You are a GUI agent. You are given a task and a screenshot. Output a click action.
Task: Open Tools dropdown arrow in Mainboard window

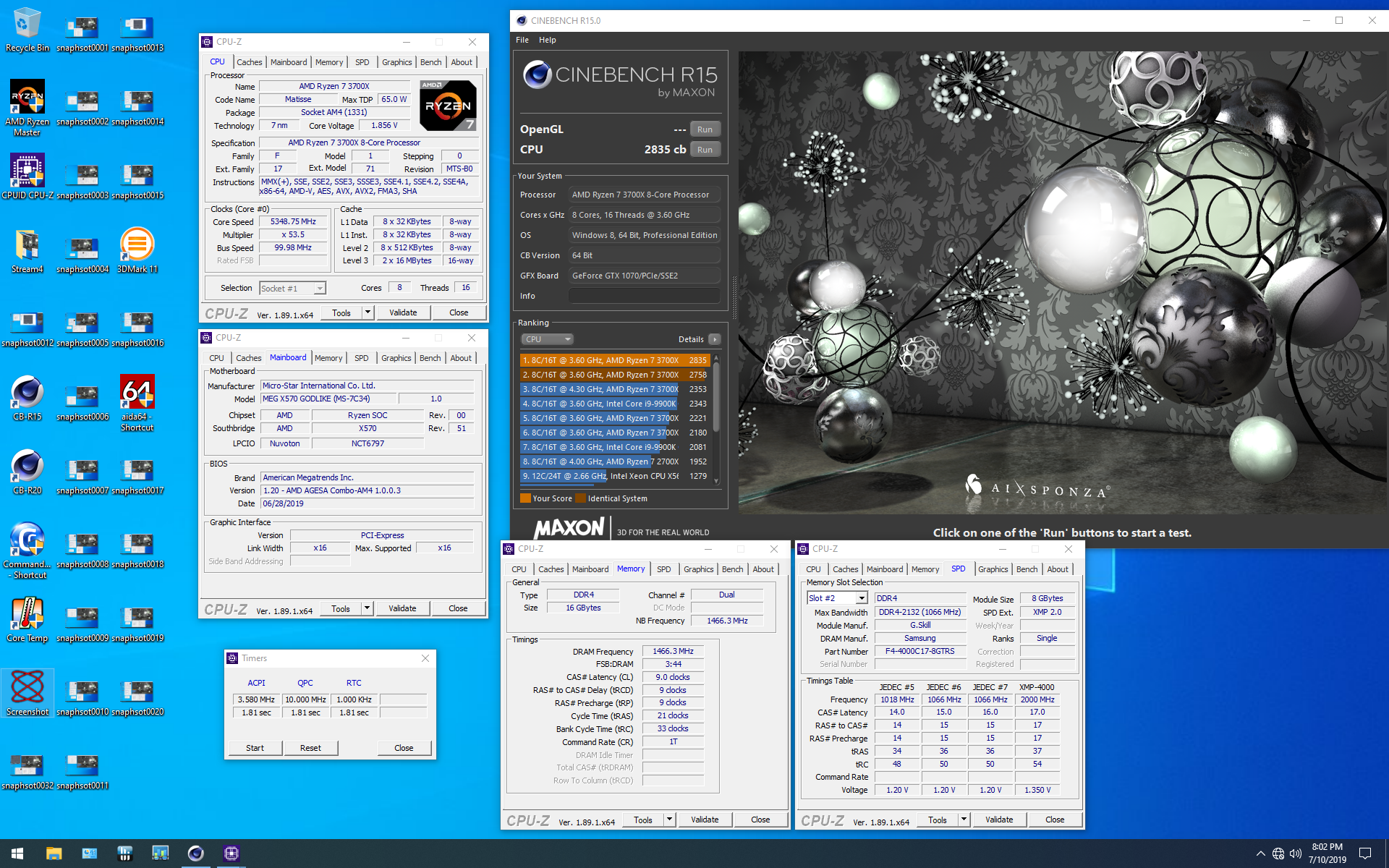tap(367, 608)
